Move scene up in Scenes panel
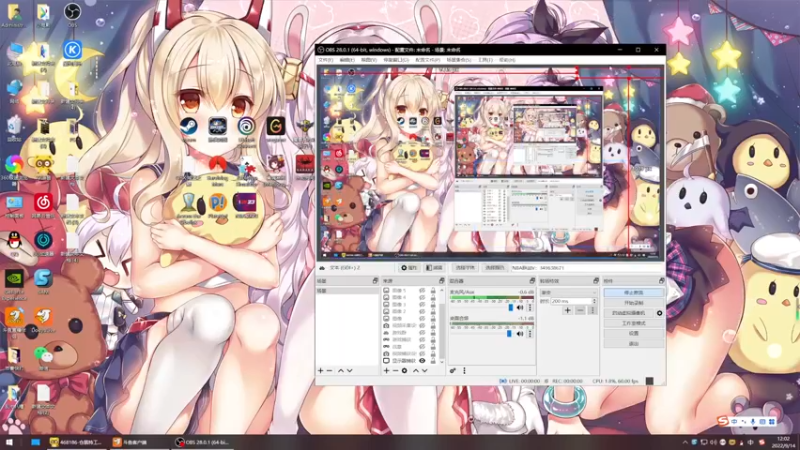This screenshot has height=450, width=800. click(x=341, y=370)
